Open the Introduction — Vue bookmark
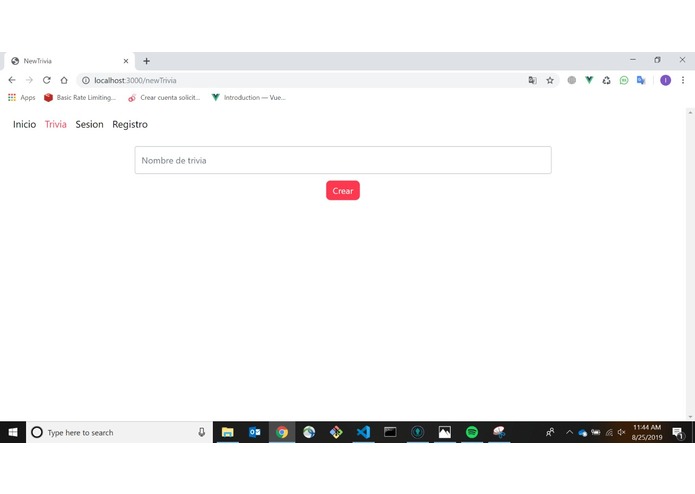 tap(249, 97)
